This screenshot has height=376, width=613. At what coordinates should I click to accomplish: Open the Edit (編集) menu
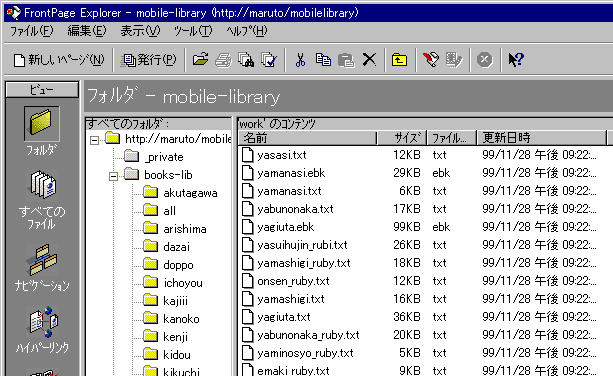click(x=86, y=31)
